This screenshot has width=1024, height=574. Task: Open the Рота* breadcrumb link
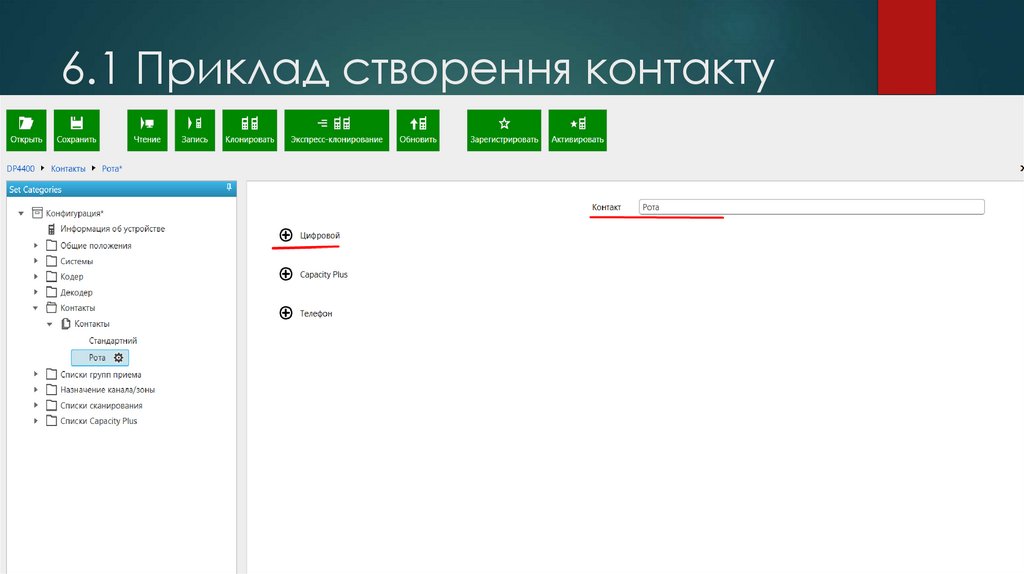(x=112, y=168)
